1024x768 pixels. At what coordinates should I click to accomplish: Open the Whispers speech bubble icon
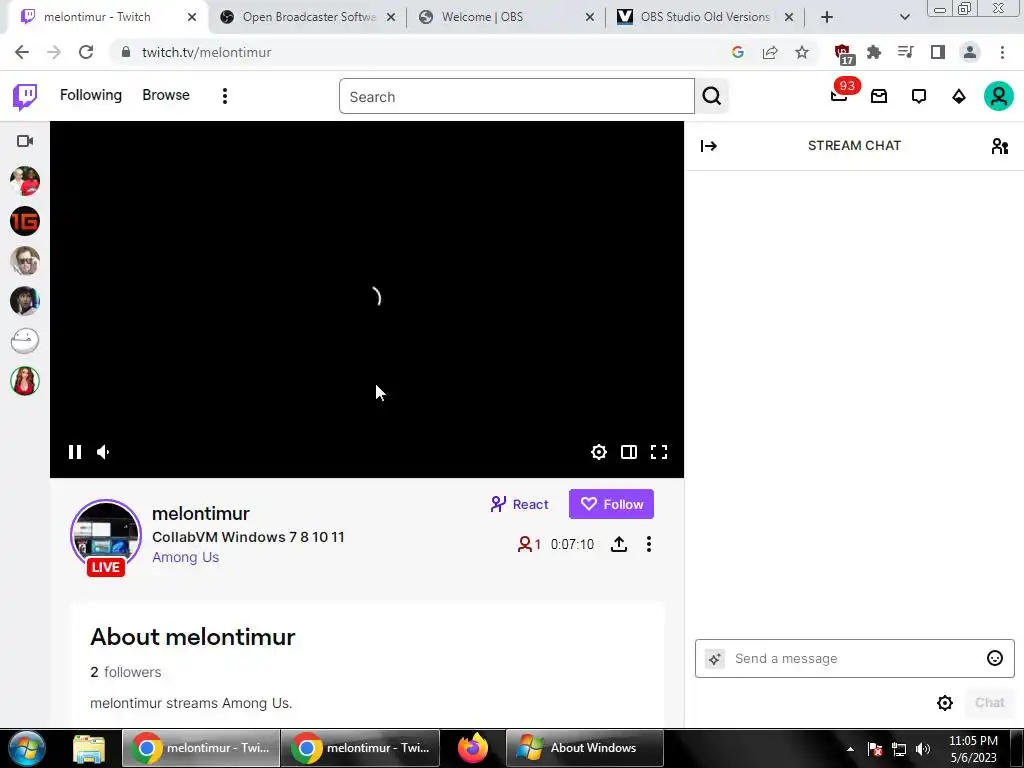(919, 97)
